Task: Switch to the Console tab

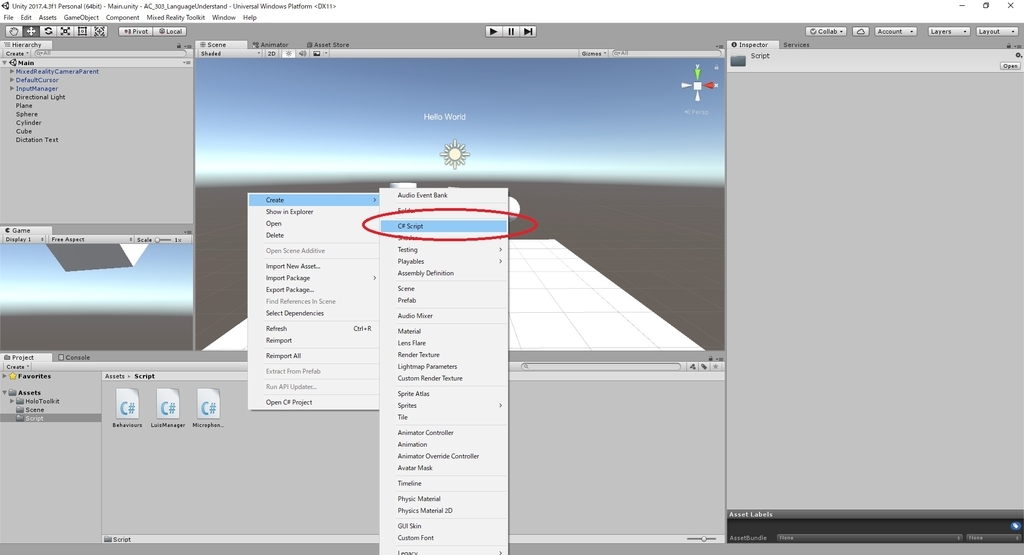Action: (74, 357)
